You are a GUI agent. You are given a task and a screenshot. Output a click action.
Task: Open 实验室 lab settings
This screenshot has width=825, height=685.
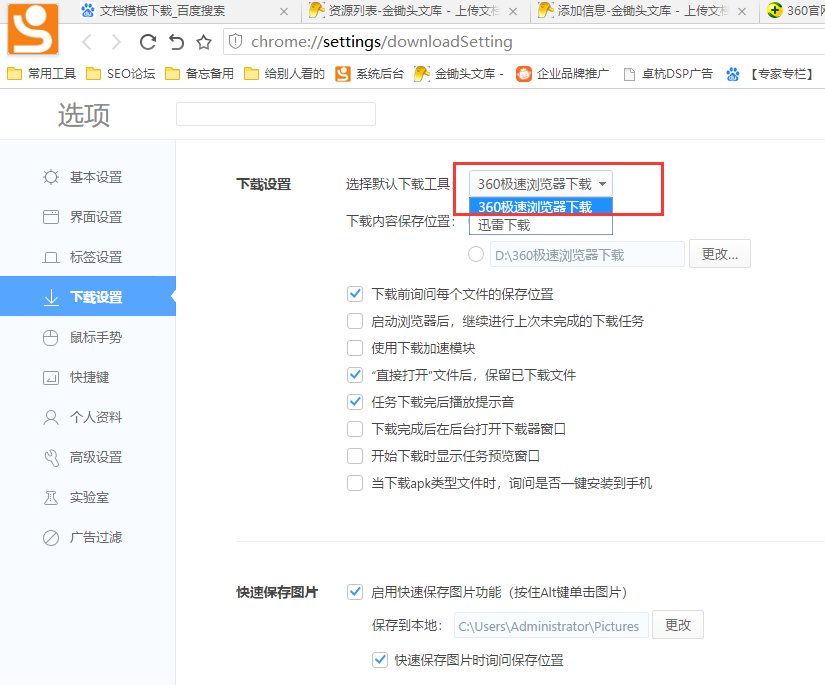89,497
